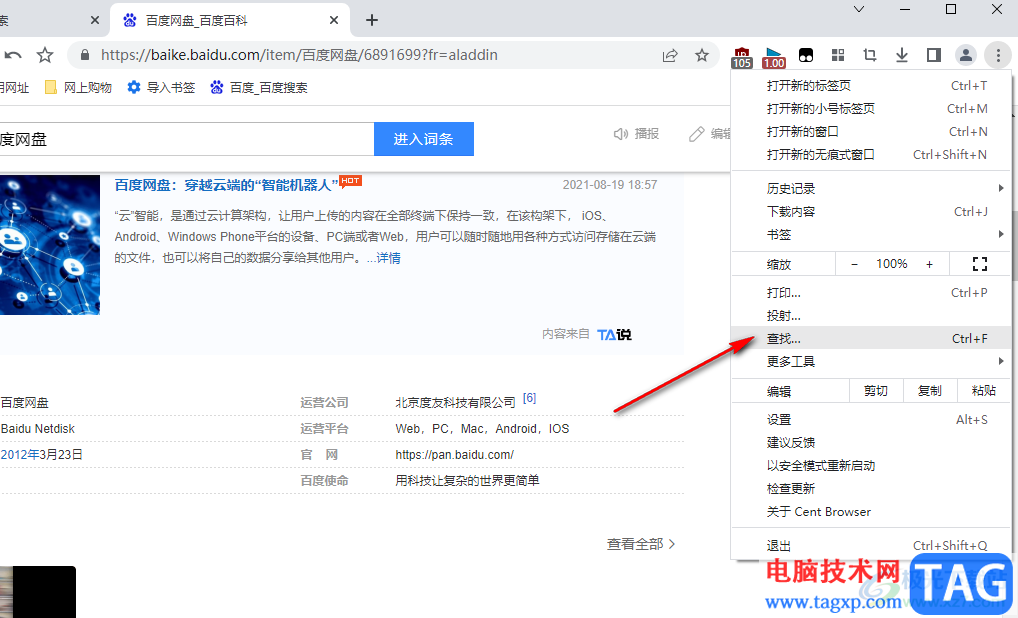Click the https://pan.baidu.com/ text
The image size is (1018, 618).
click(x=454, y=454)
